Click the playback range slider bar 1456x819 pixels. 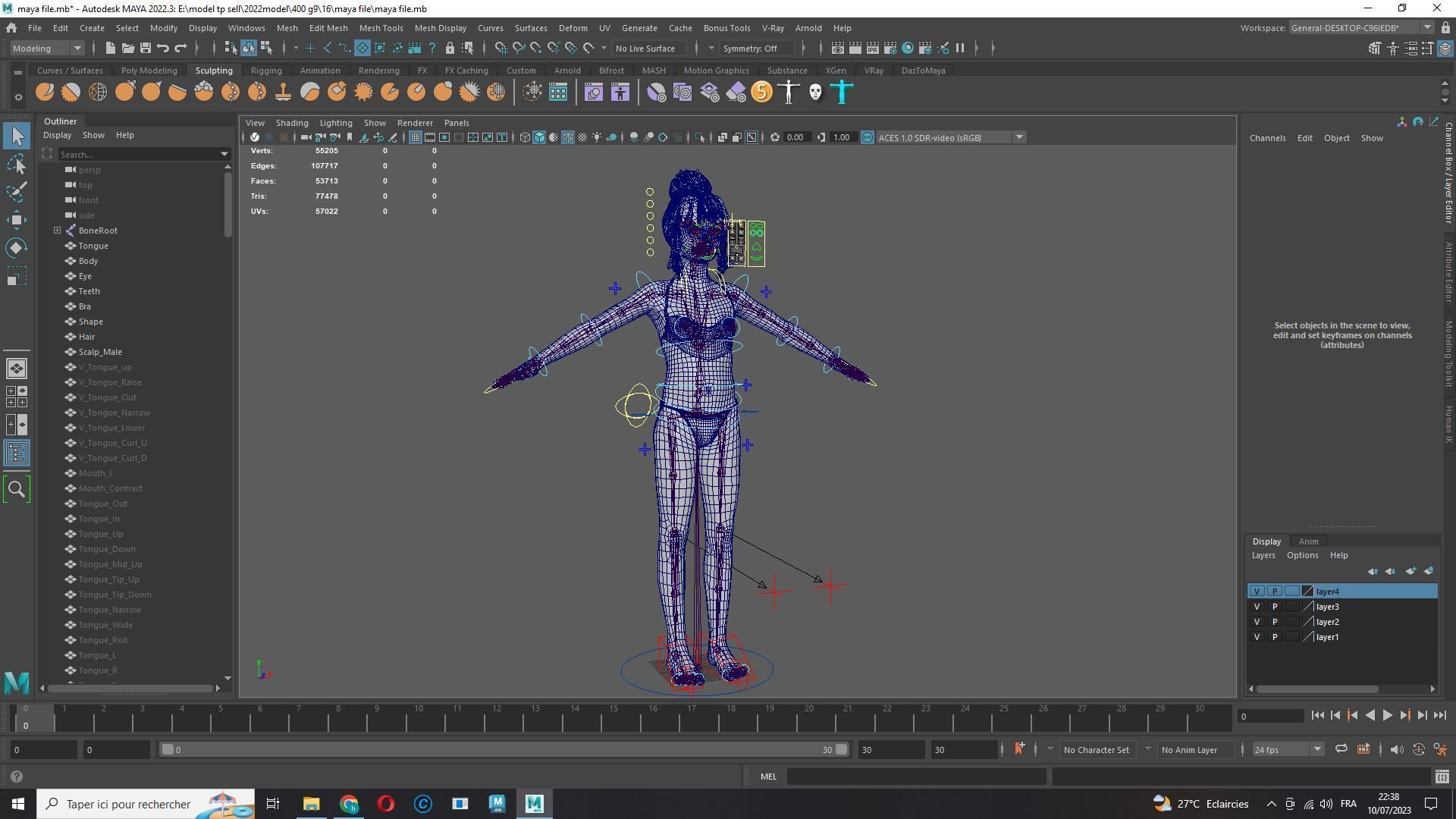point(500,750)
